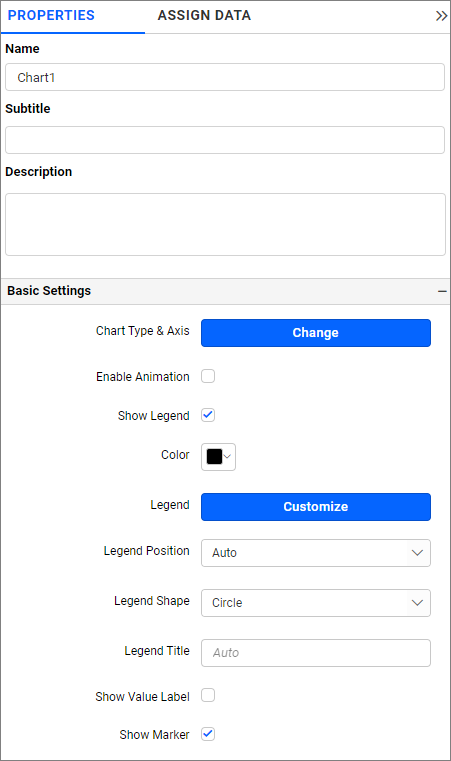Screen dimensions: 451x761
Task: Click the Change button for Chart Type
Action: point(316,333)
